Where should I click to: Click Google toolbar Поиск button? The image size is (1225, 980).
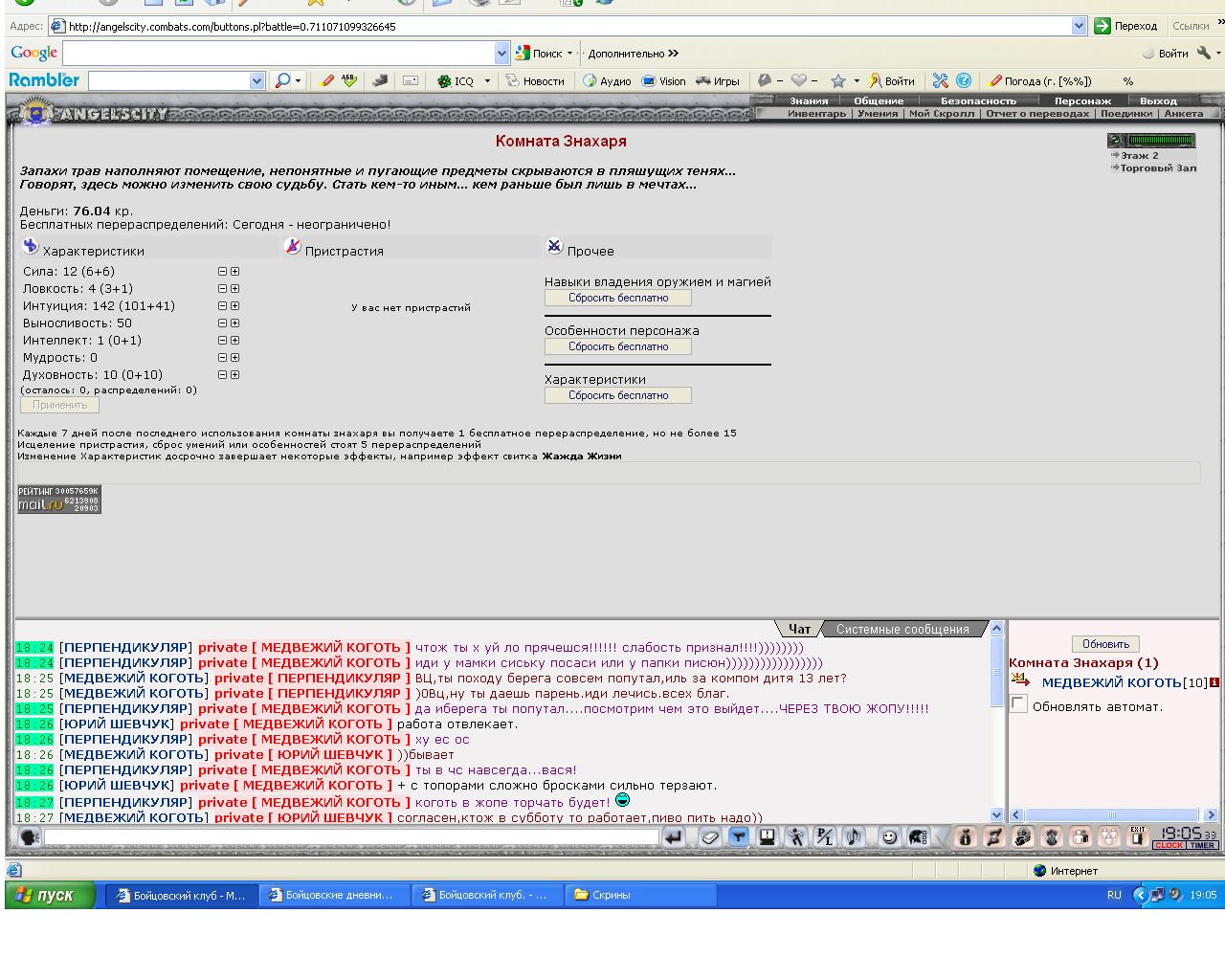coord(539,54)
